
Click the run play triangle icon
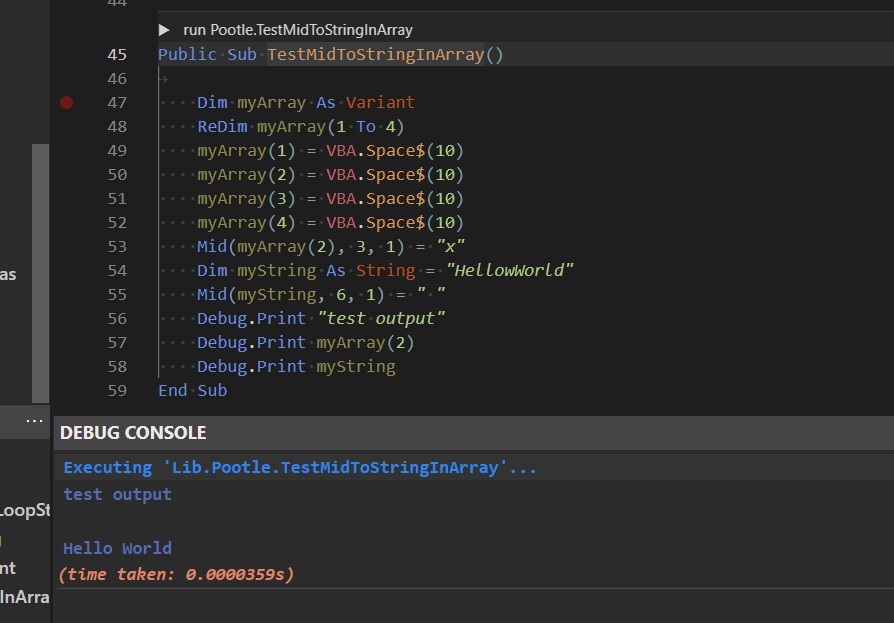[x=164, y=30]
